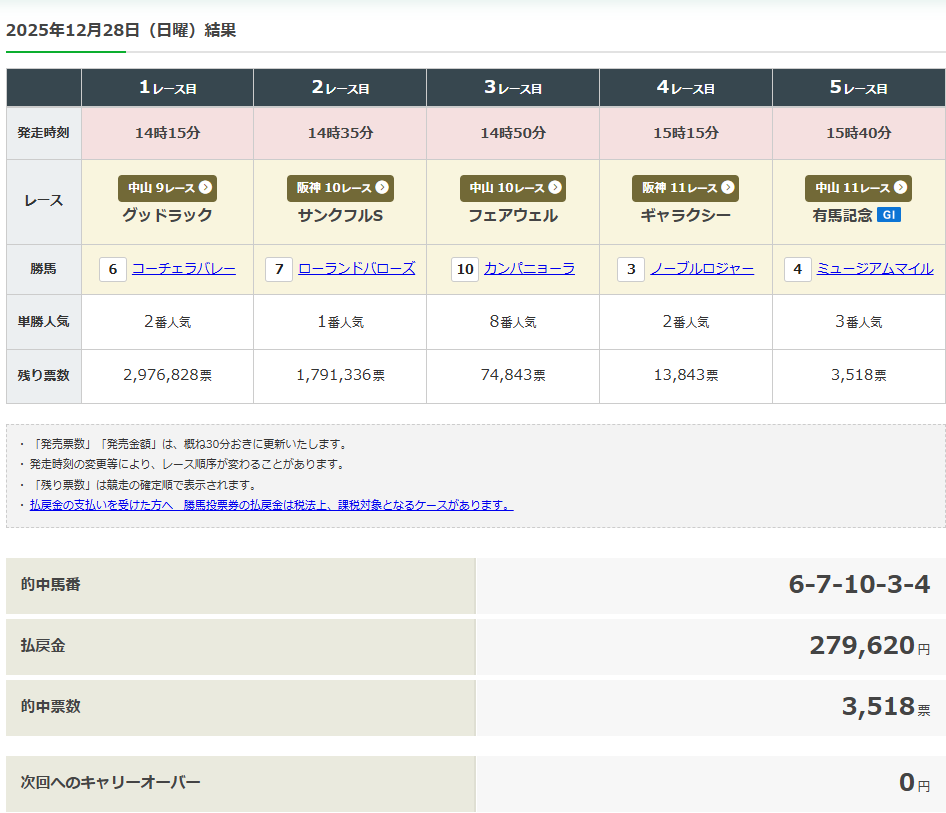Screen dimensions: 946x813
Task: Open the 払戻金 tax notice link
Action: (x=271, y=505)
